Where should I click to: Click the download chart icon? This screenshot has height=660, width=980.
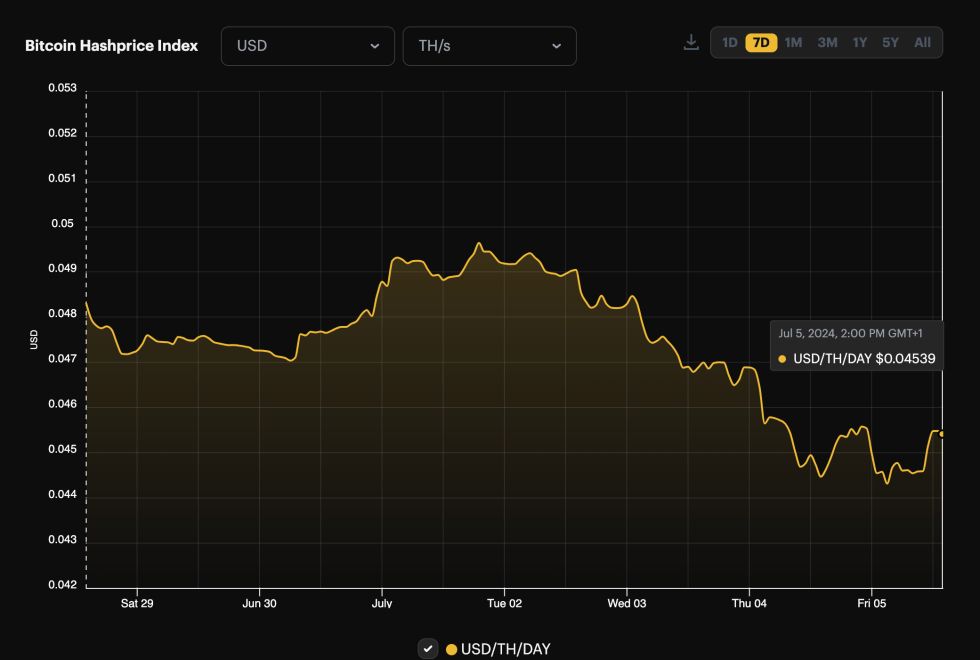(x=690, y=42)
